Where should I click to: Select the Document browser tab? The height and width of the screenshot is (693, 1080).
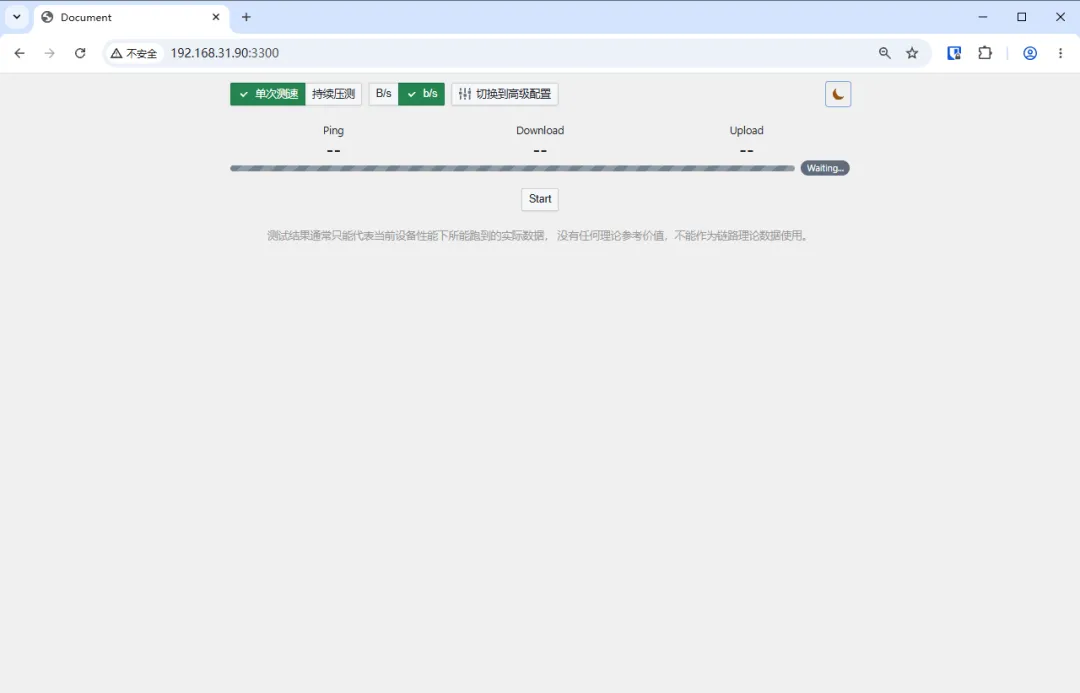coord(131,17)
